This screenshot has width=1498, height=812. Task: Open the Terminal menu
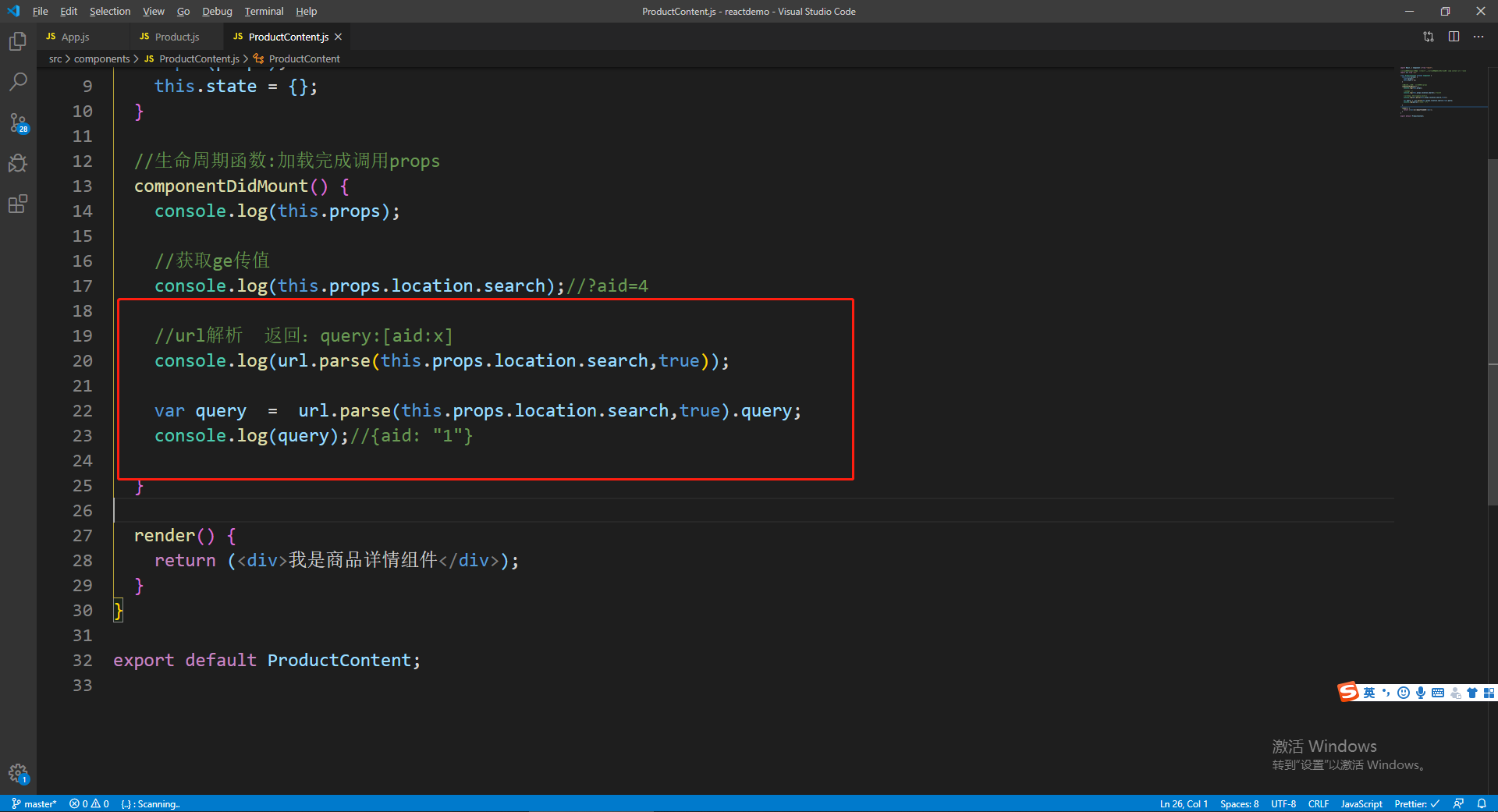(264, 11)
